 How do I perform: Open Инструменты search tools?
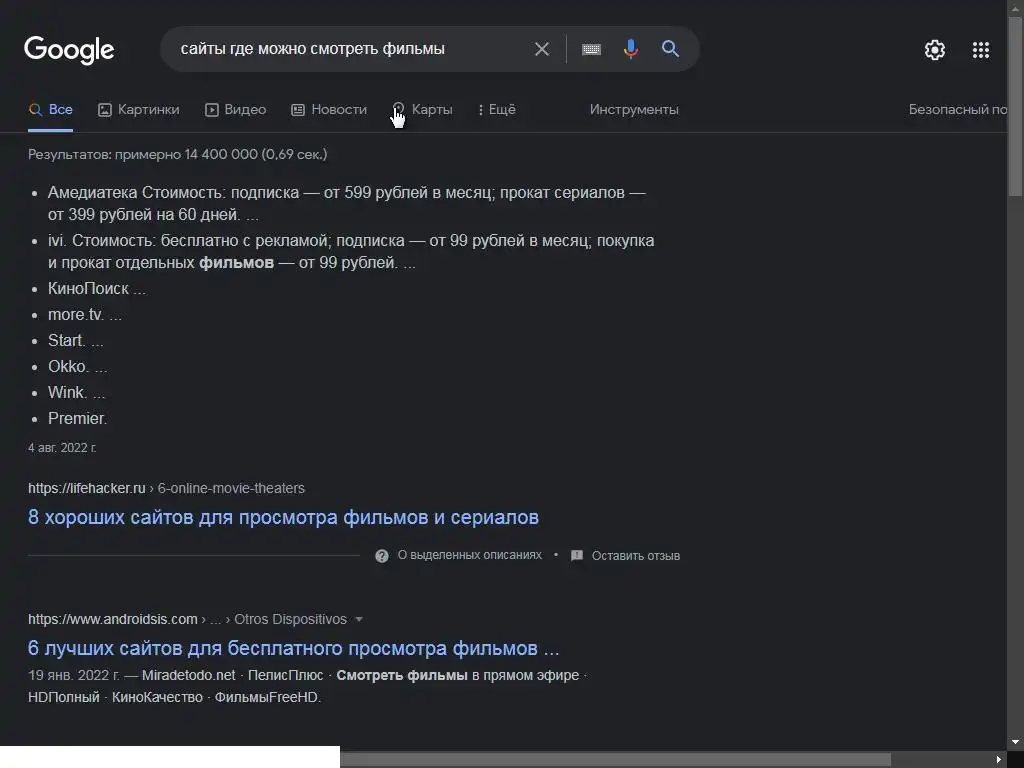click(634, 110)
